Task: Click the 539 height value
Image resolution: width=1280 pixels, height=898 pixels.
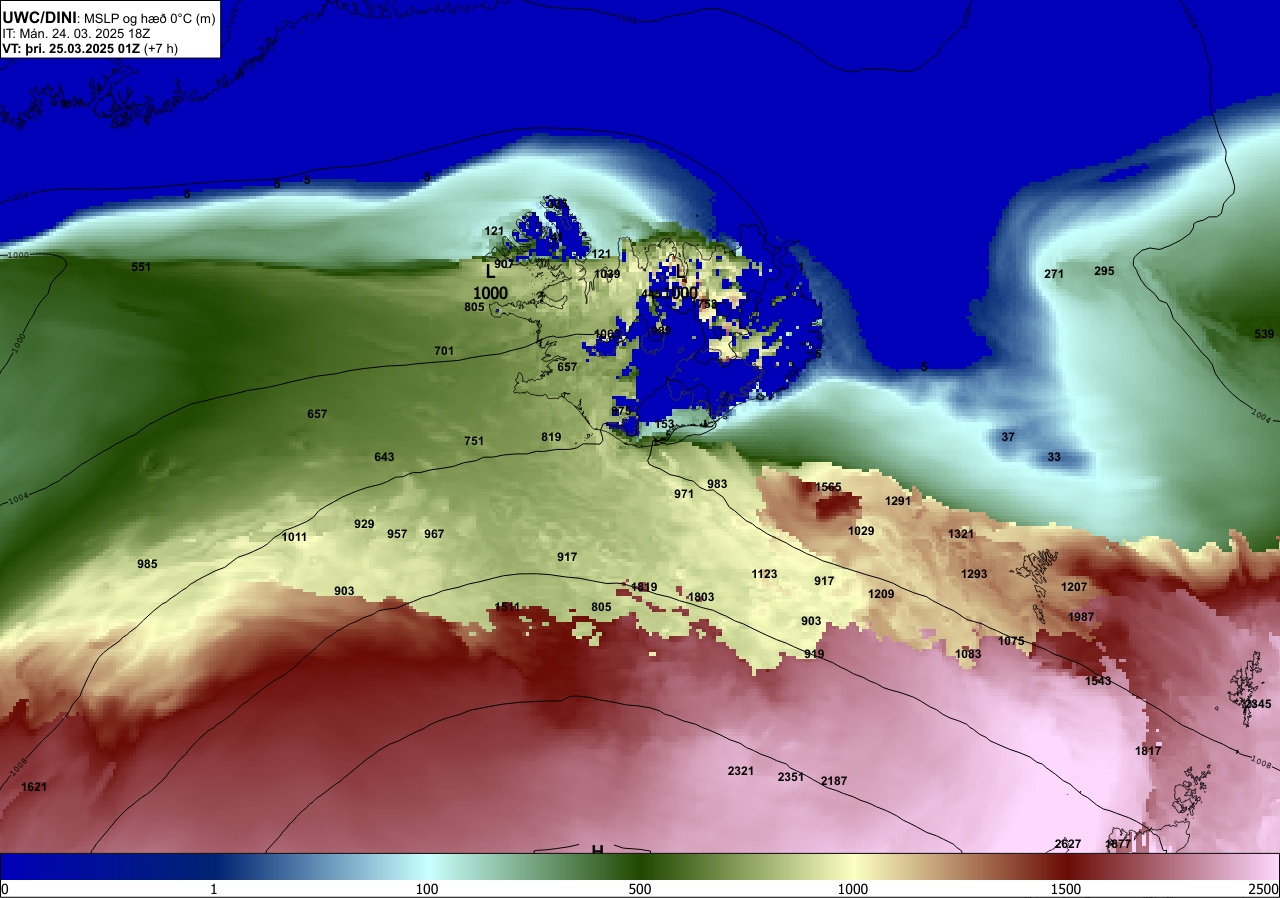Action: coord(1264,334)
